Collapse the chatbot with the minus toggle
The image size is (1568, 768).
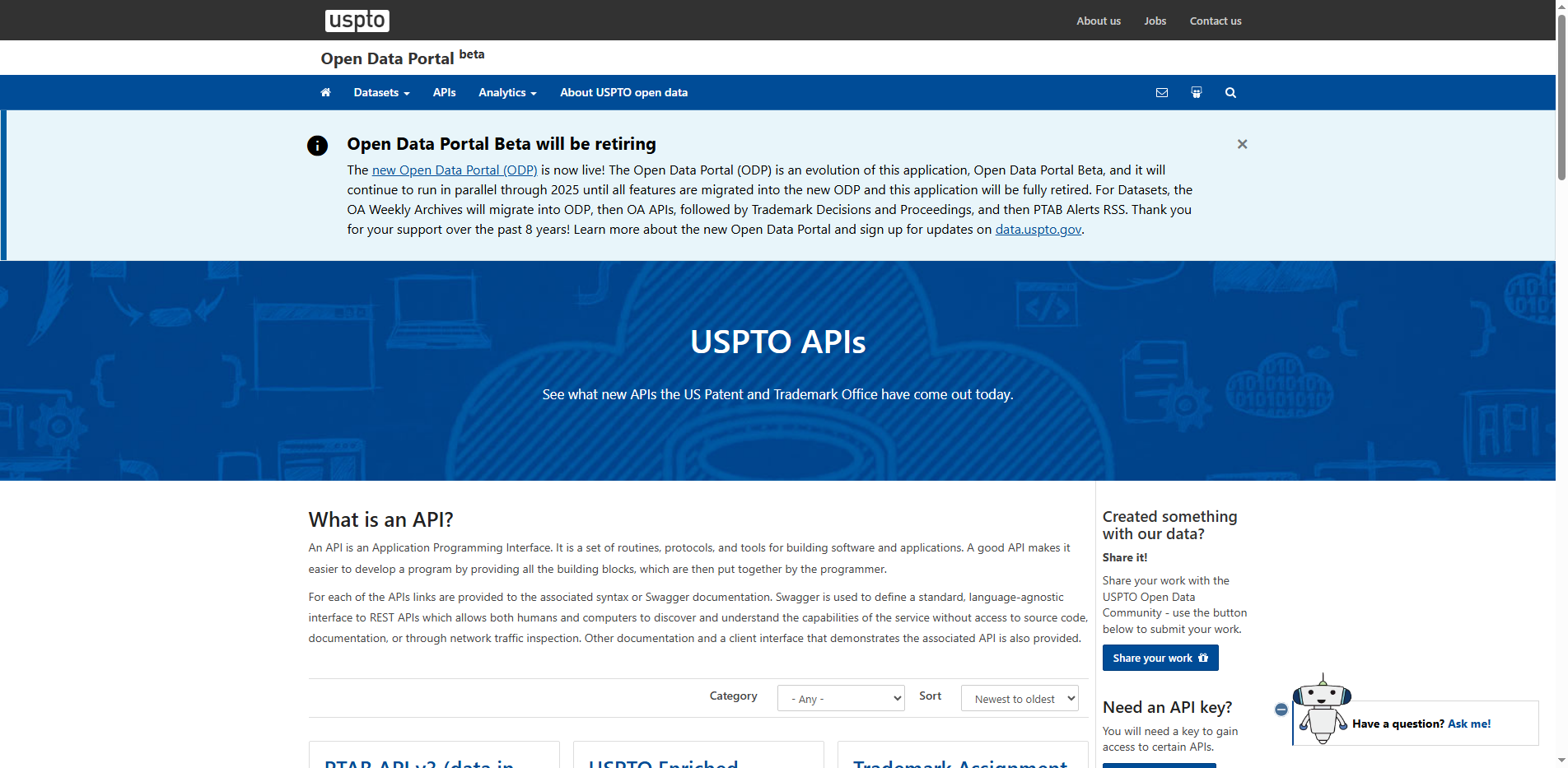click(x=1281, y=709)
